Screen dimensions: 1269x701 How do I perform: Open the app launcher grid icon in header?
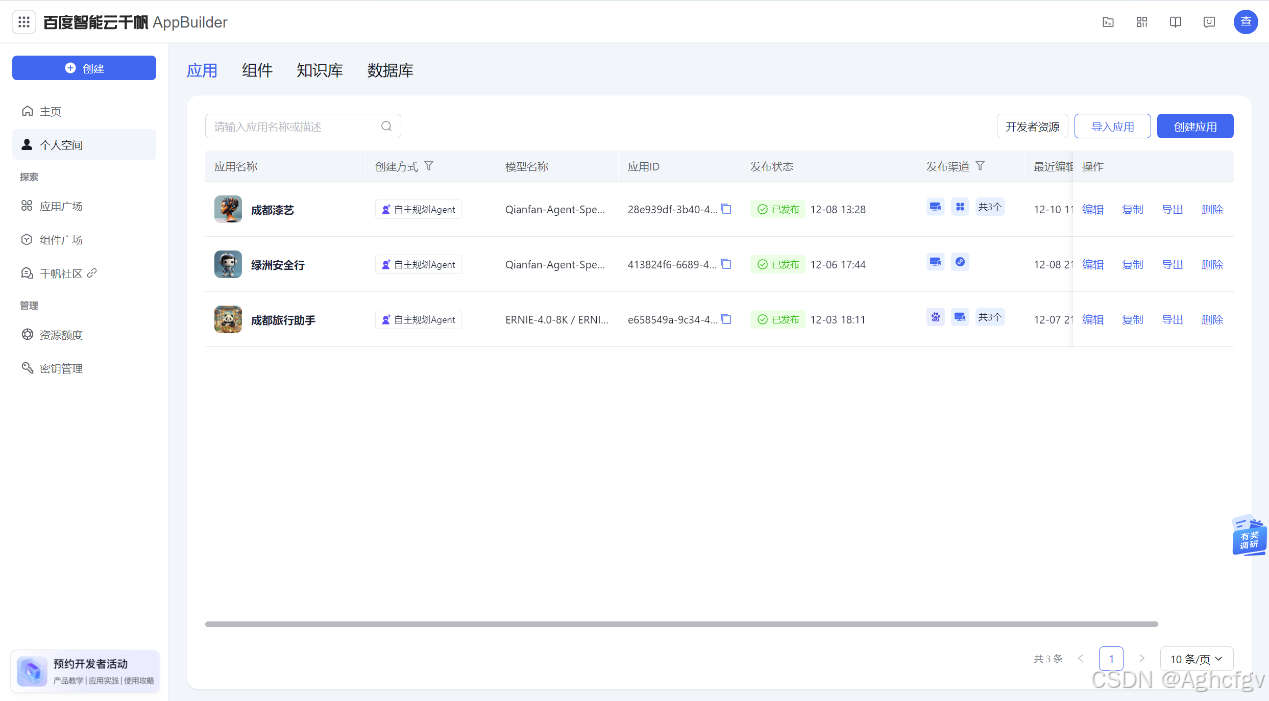[x=23, y=22]
